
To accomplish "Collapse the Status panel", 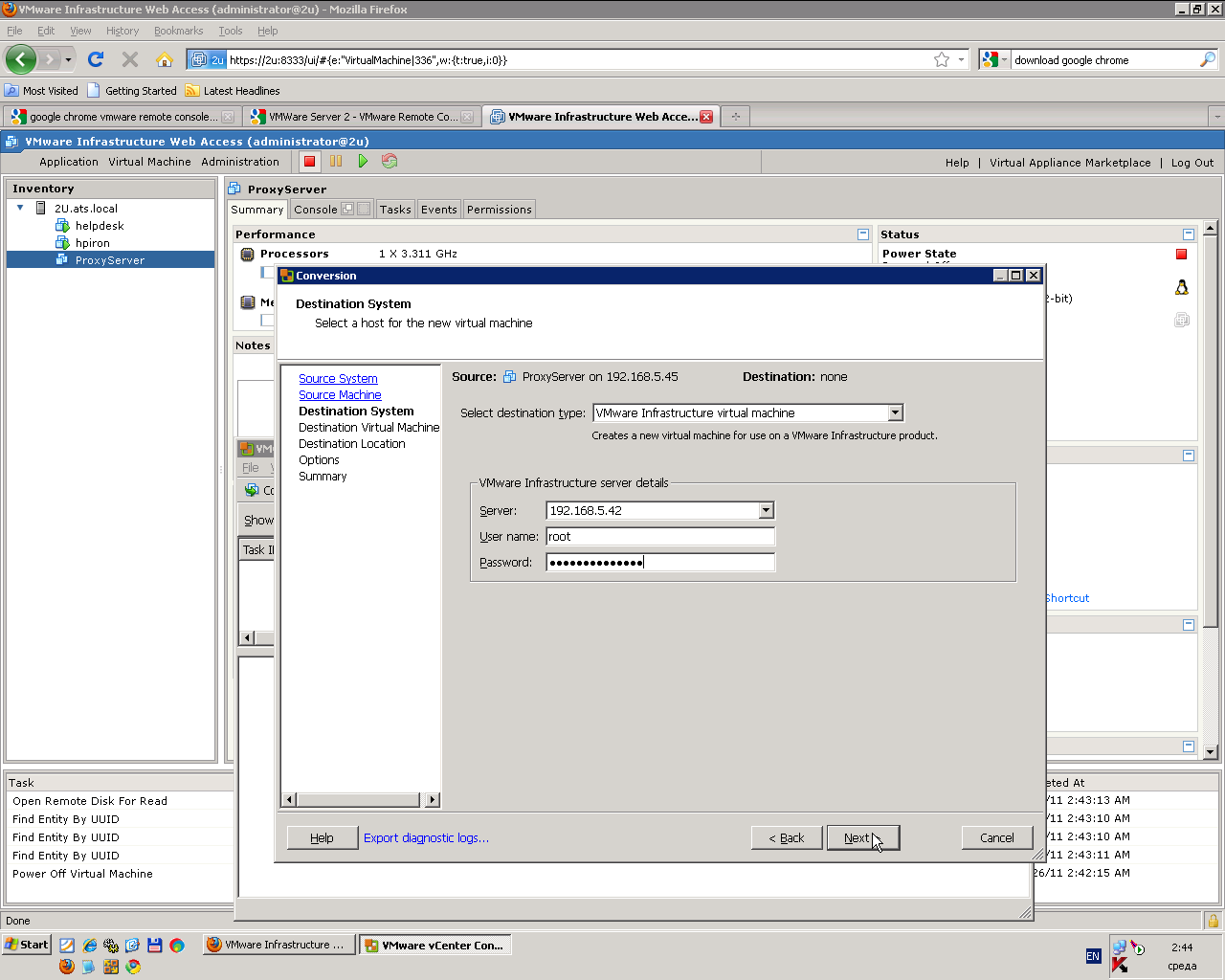I will [1189, 234].
